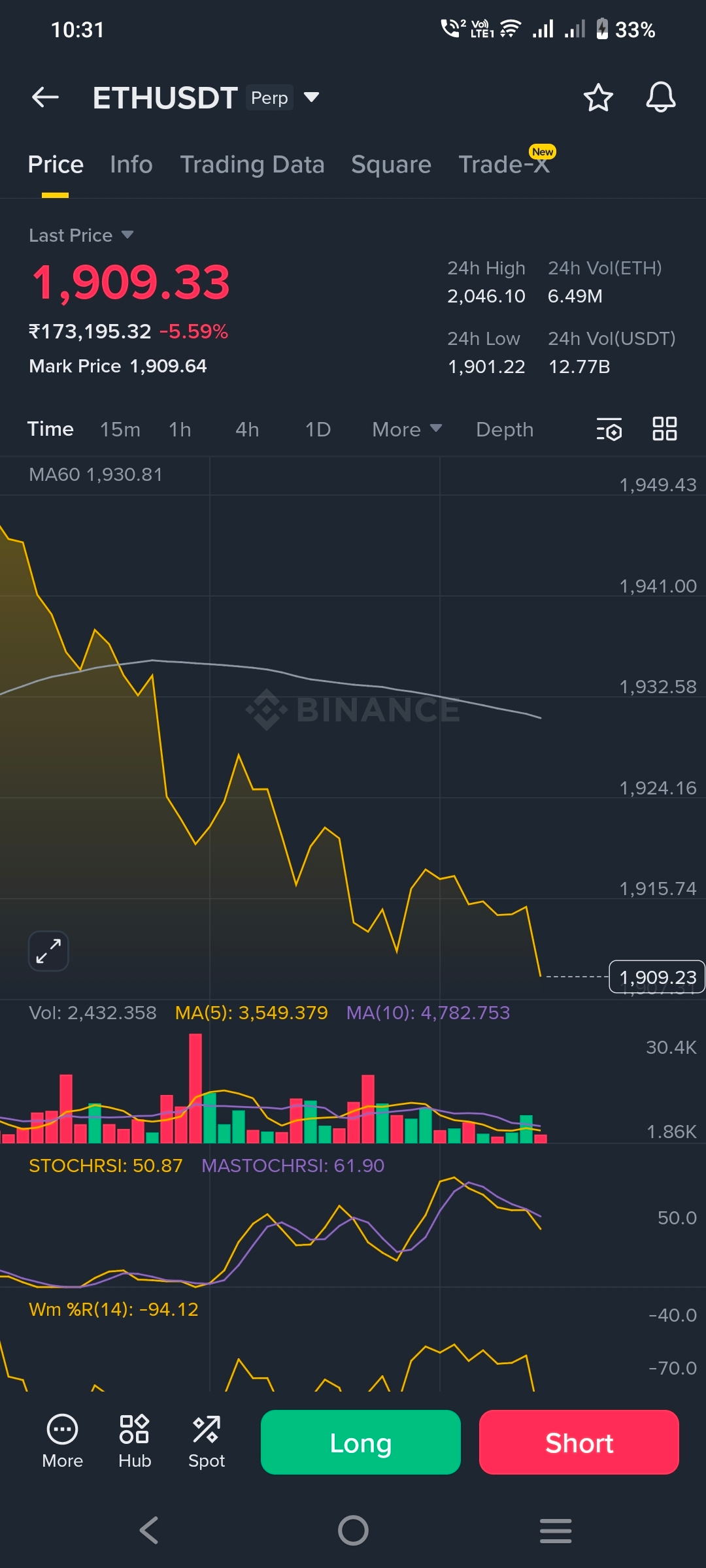Tap the 1,909.33 last price
This screenshot has width=706, height=1568.
(x=131, y=282)
